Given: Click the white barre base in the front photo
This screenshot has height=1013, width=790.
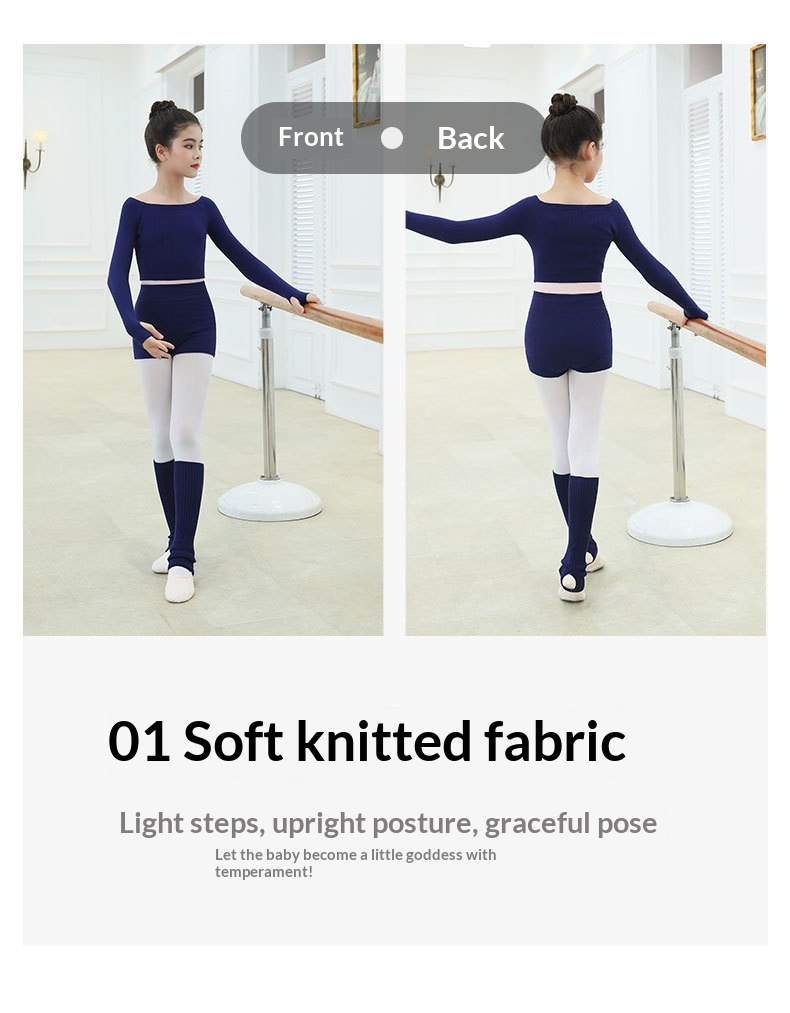Looking at the screenshot, I should (x=270, y=499).
